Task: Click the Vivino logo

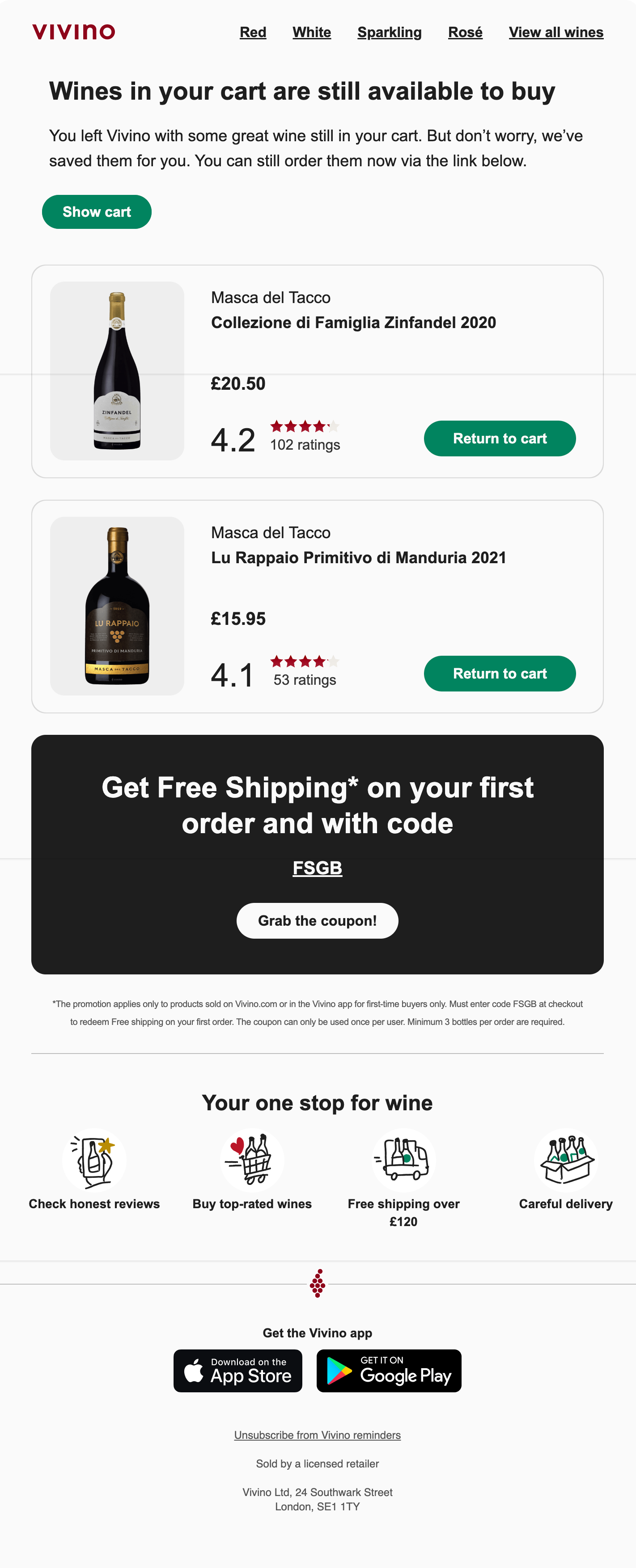Action: click(74, 32)
